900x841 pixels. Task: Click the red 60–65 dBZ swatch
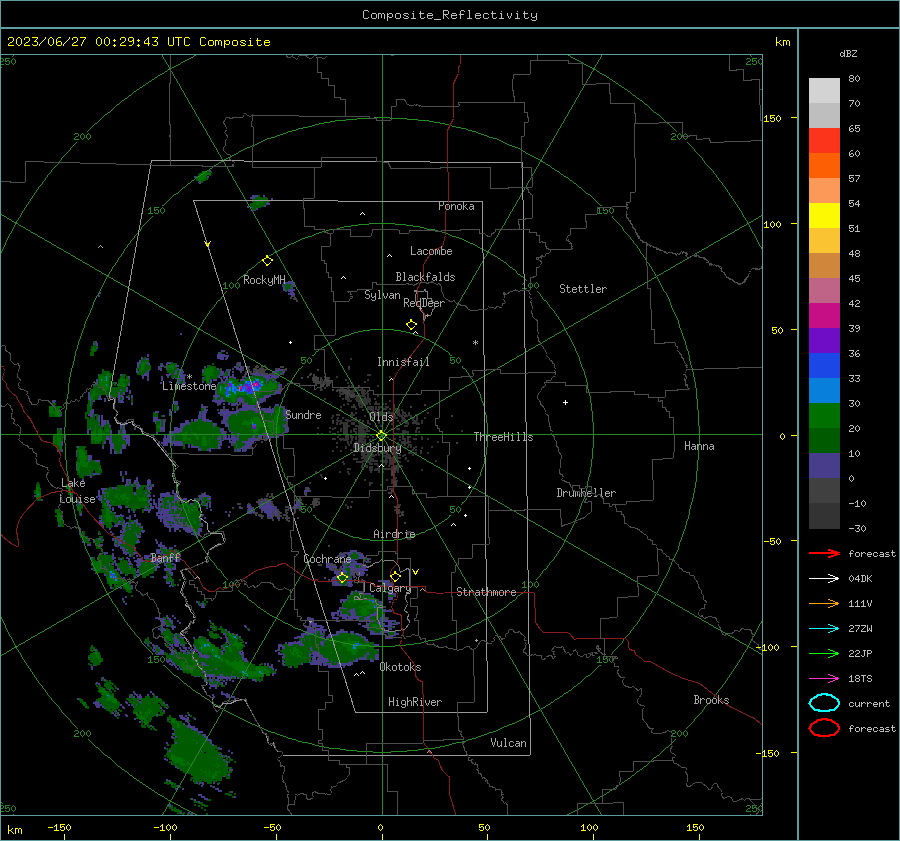(824, 141)
